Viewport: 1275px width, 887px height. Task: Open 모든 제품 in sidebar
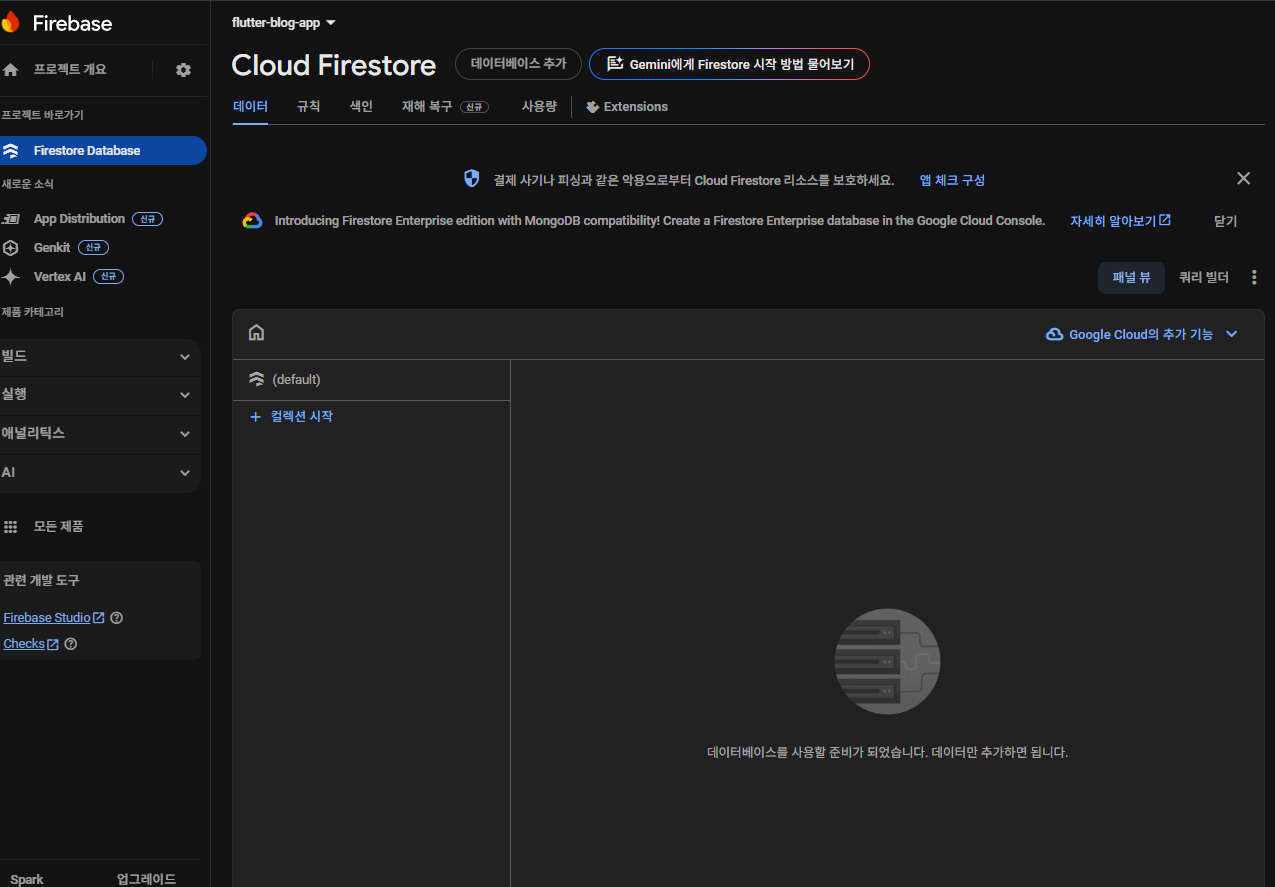pos(58,527)
